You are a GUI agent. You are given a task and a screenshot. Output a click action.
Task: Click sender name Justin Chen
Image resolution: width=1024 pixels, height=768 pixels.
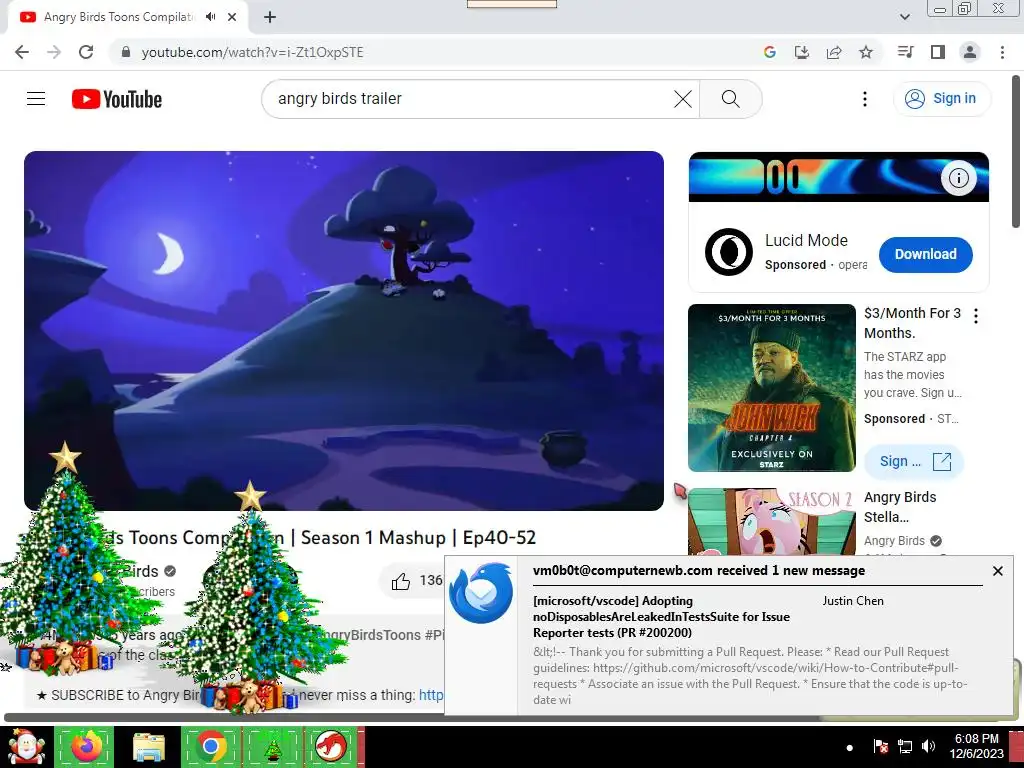[853, 601]
